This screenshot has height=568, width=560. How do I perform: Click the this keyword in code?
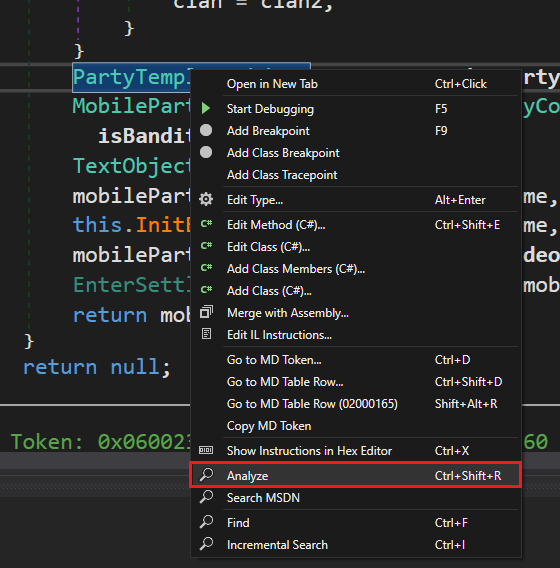[x=97, y=225]
